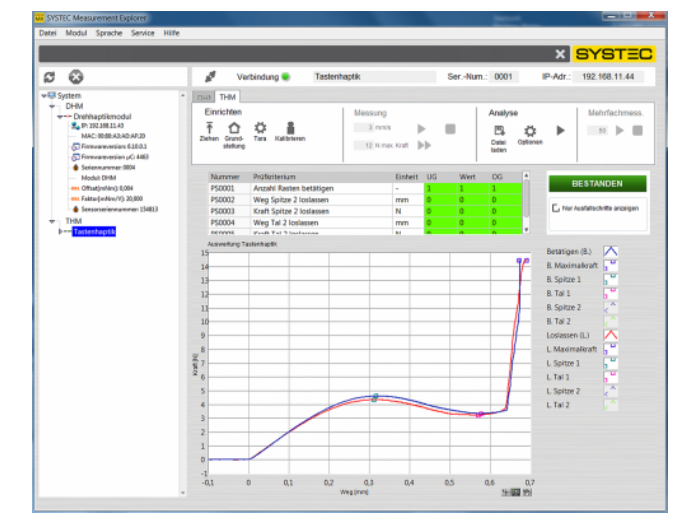Stop Messung with the square button
Image resolution: width=700 pixels, height=525 pixels.
pyautogui.click(x=450, y=129)
